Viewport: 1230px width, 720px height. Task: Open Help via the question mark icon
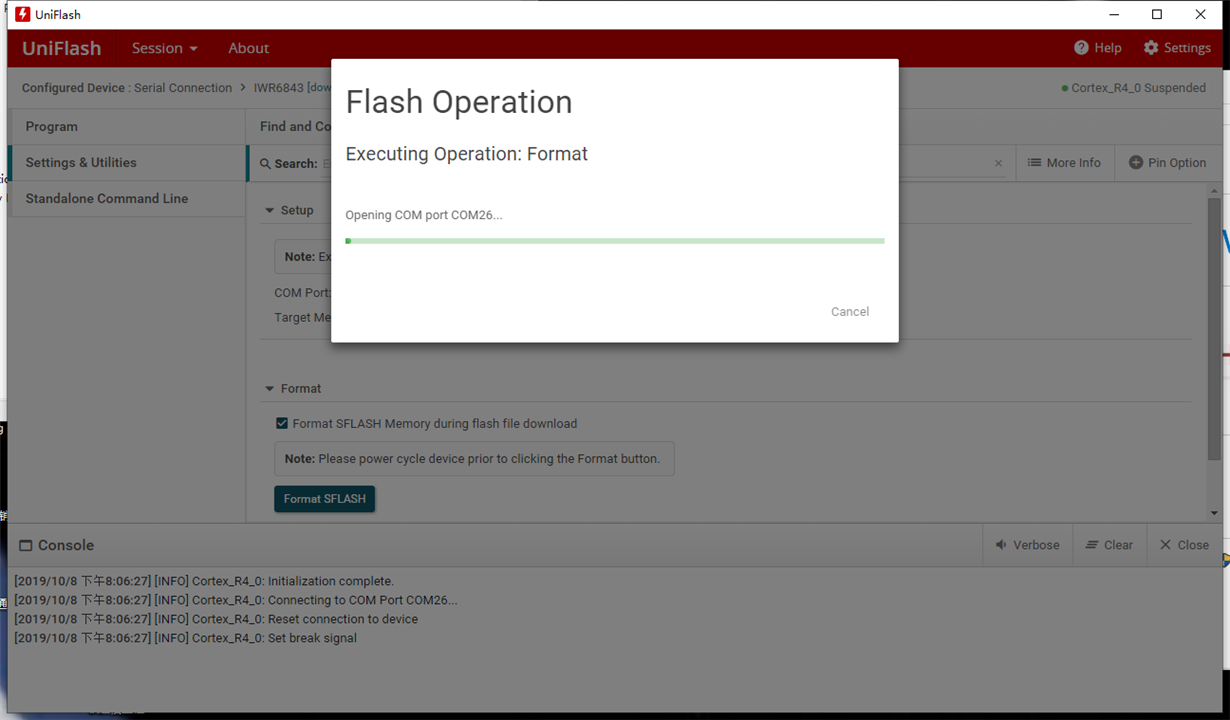[x=1081, y=48]
